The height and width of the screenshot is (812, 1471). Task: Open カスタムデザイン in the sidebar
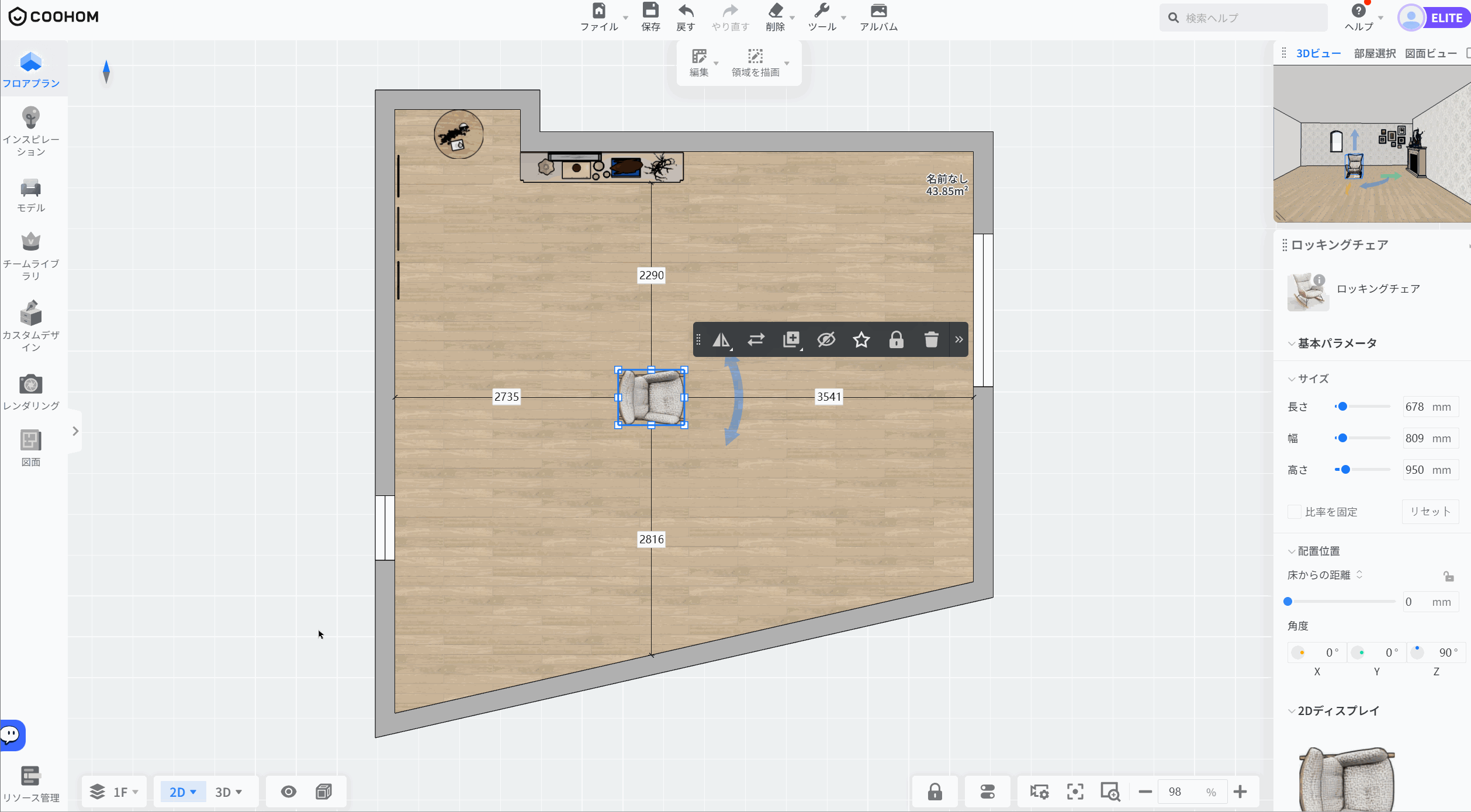click(x=31, y=327)
